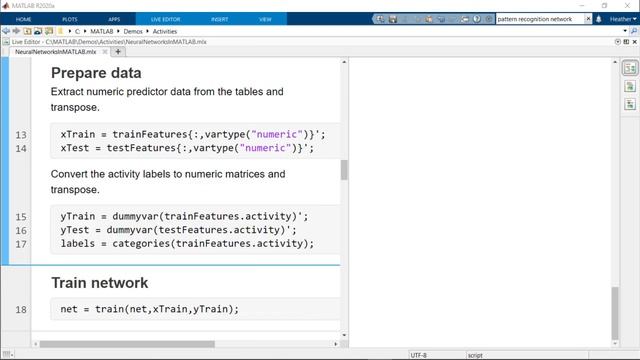The width and height of the screenshot is (640, 360).
Task: Click code line 14 xTest assignment
Action: coord(187,148)
